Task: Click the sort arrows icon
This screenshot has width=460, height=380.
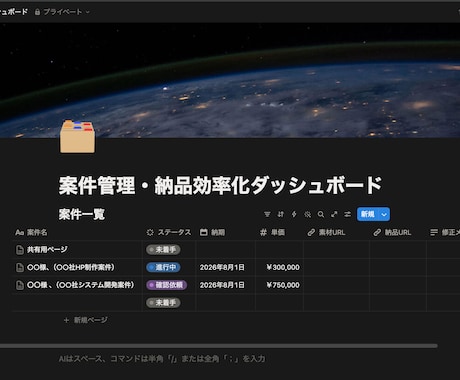Action: [281, 214]
